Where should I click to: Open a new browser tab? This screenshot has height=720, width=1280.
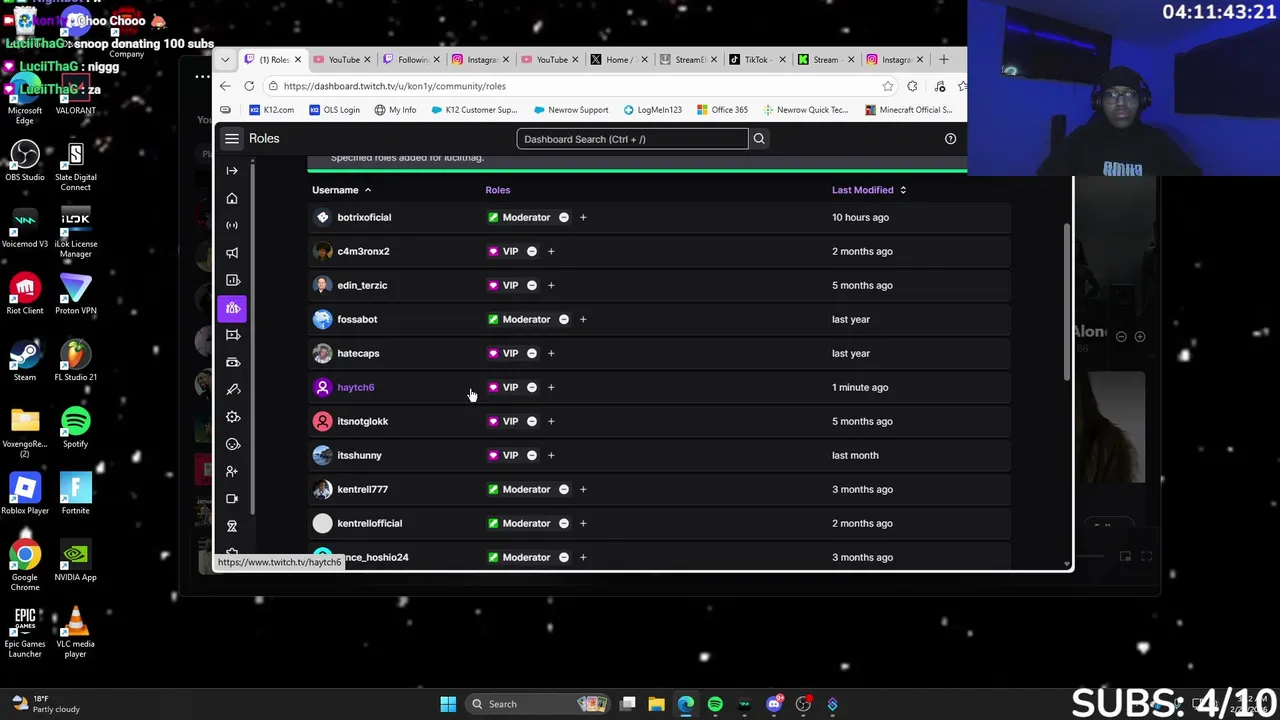(x=943, y=59)
